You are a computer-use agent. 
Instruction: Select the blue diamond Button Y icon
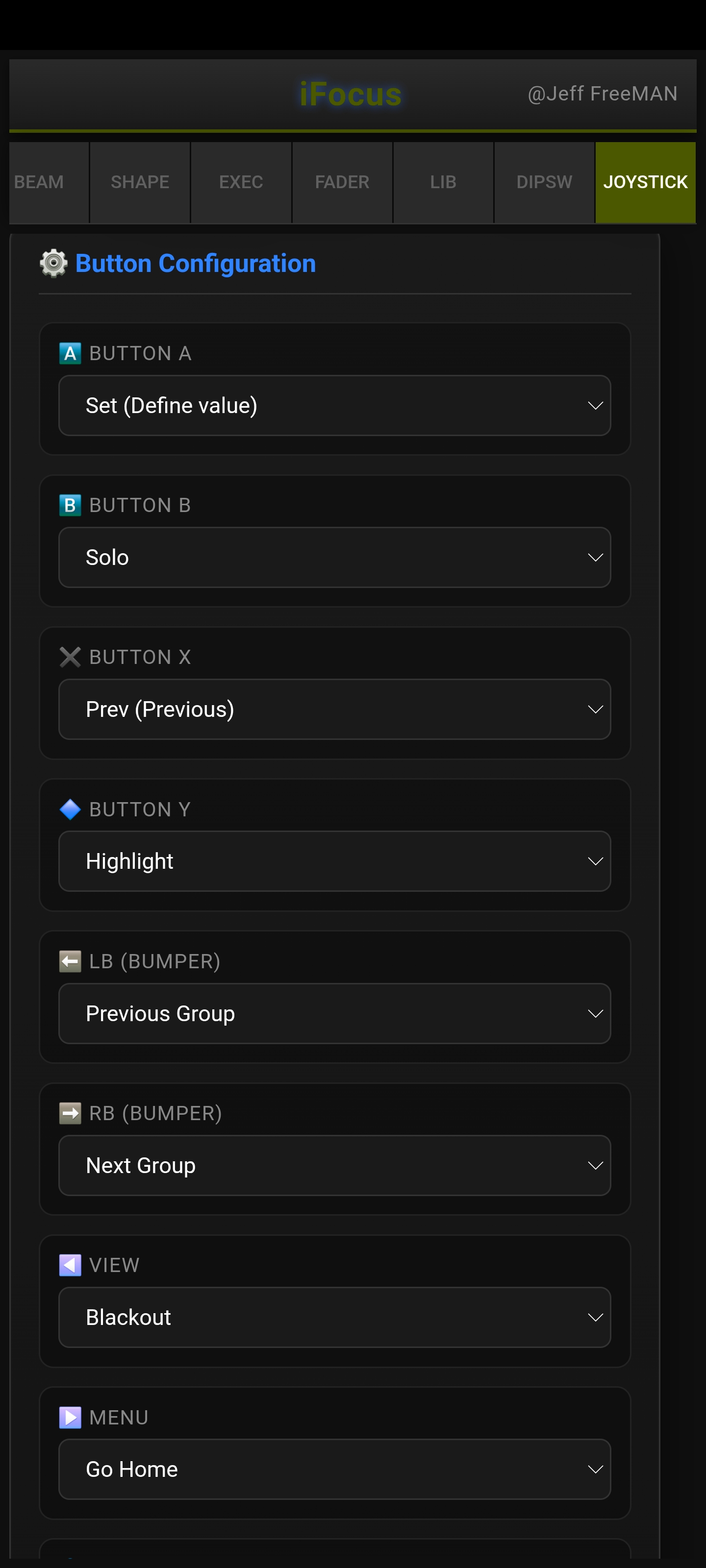click(x=70, y=809)
